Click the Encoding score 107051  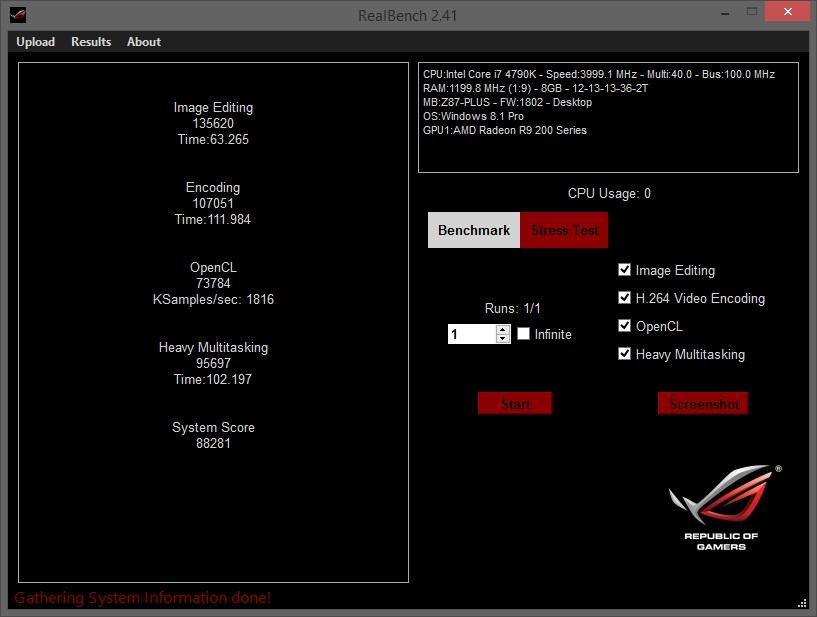(213, 203)
